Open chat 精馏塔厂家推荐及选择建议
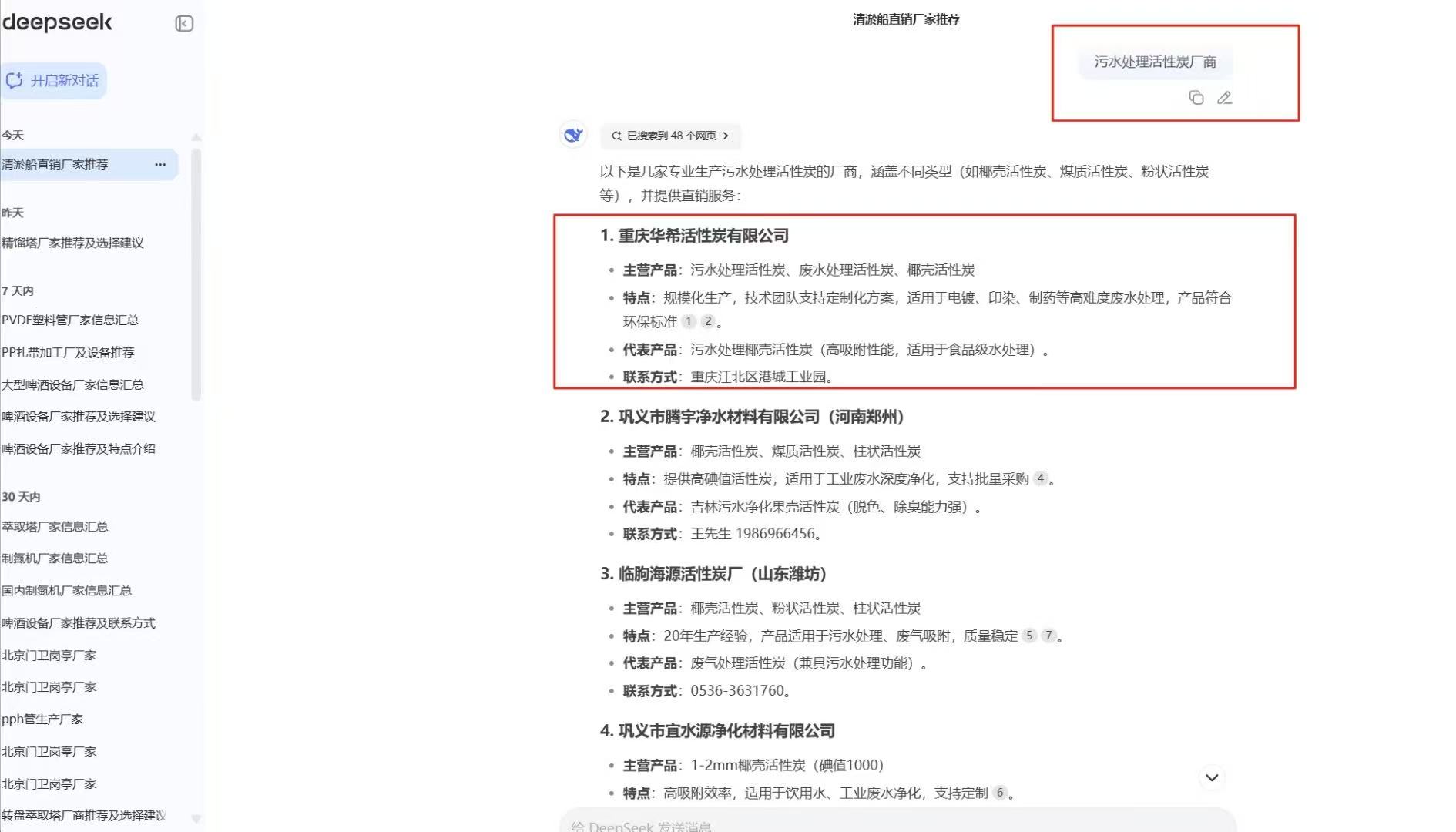Screen dimensions: 1456x832 pos(72,243)
